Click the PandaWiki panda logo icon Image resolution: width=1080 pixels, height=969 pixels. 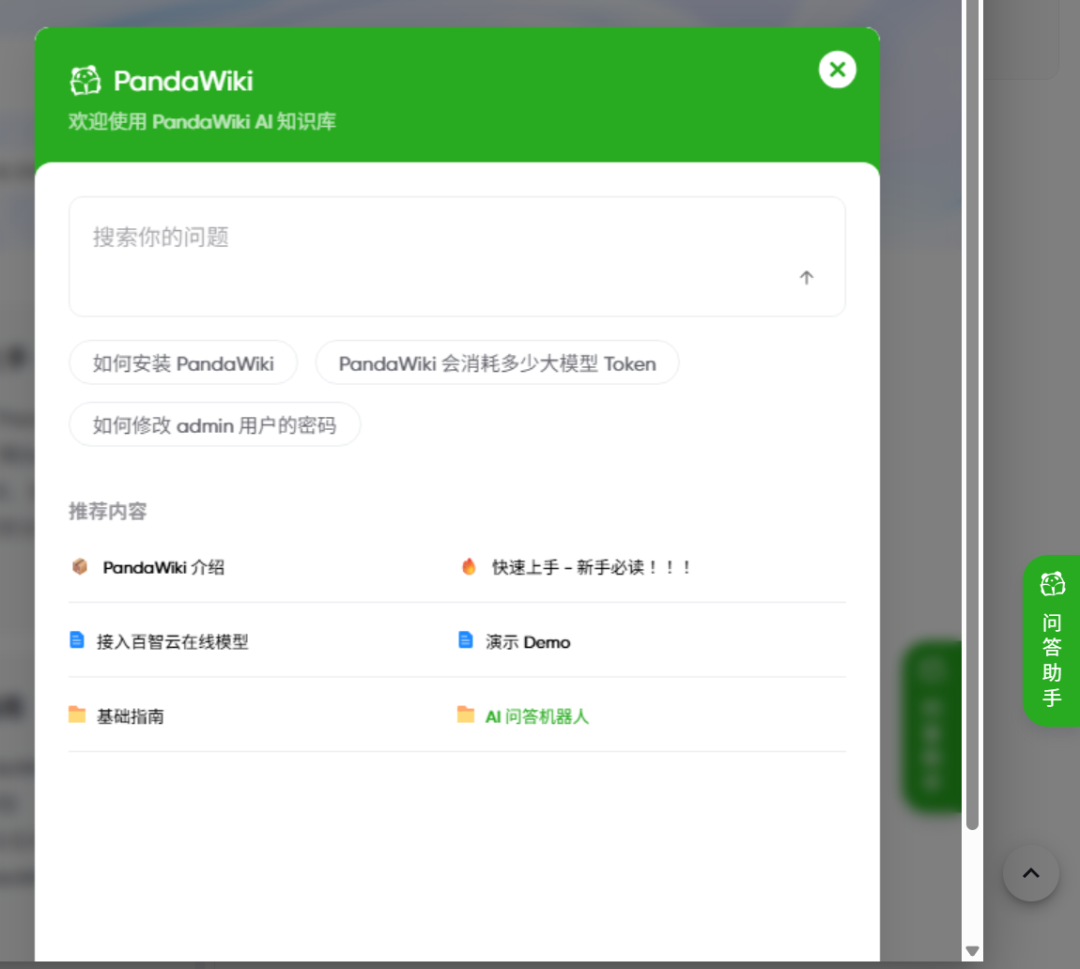click(86, 79)
